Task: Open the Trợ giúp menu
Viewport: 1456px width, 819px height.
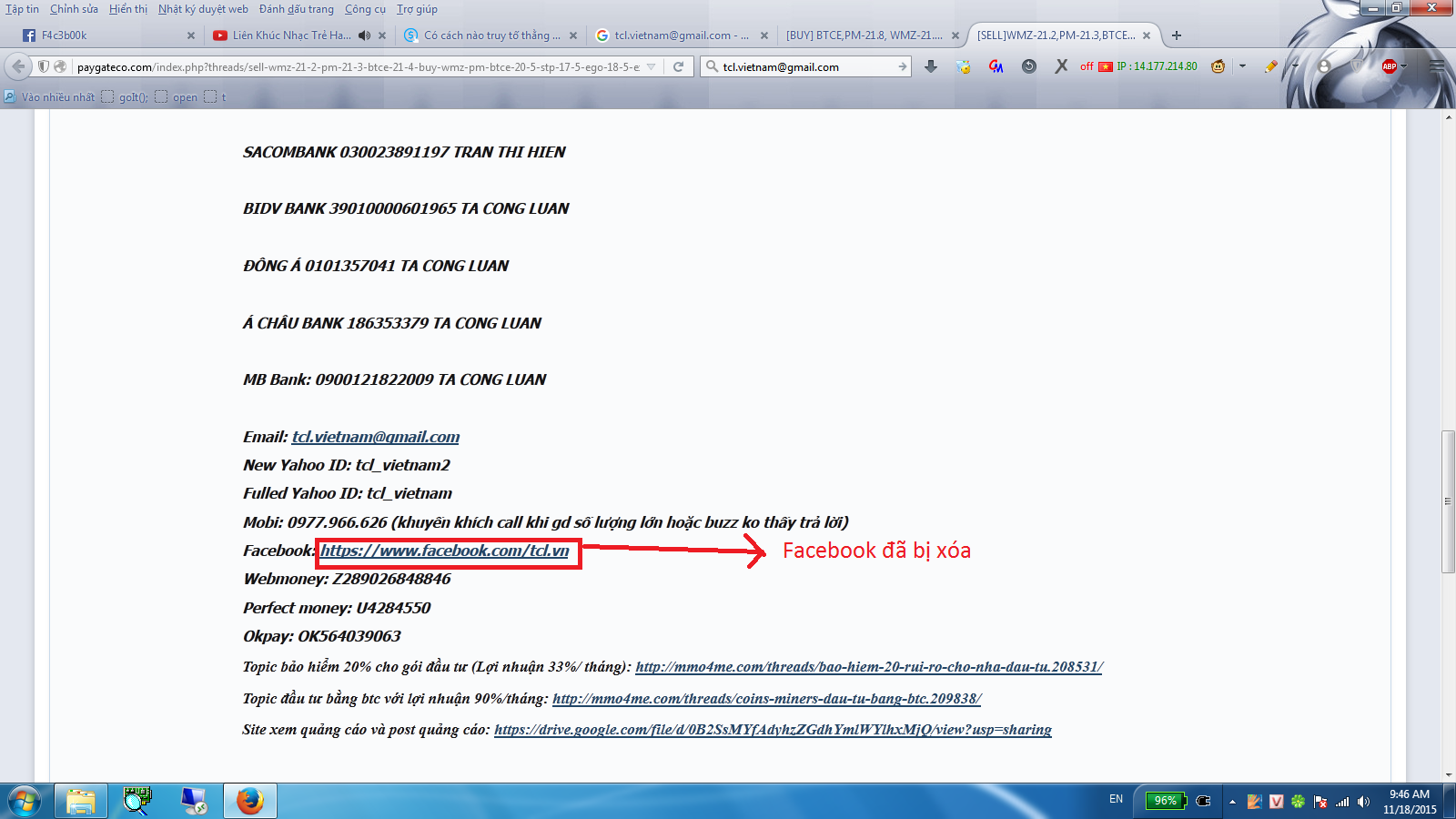Action: coord(417,9)
